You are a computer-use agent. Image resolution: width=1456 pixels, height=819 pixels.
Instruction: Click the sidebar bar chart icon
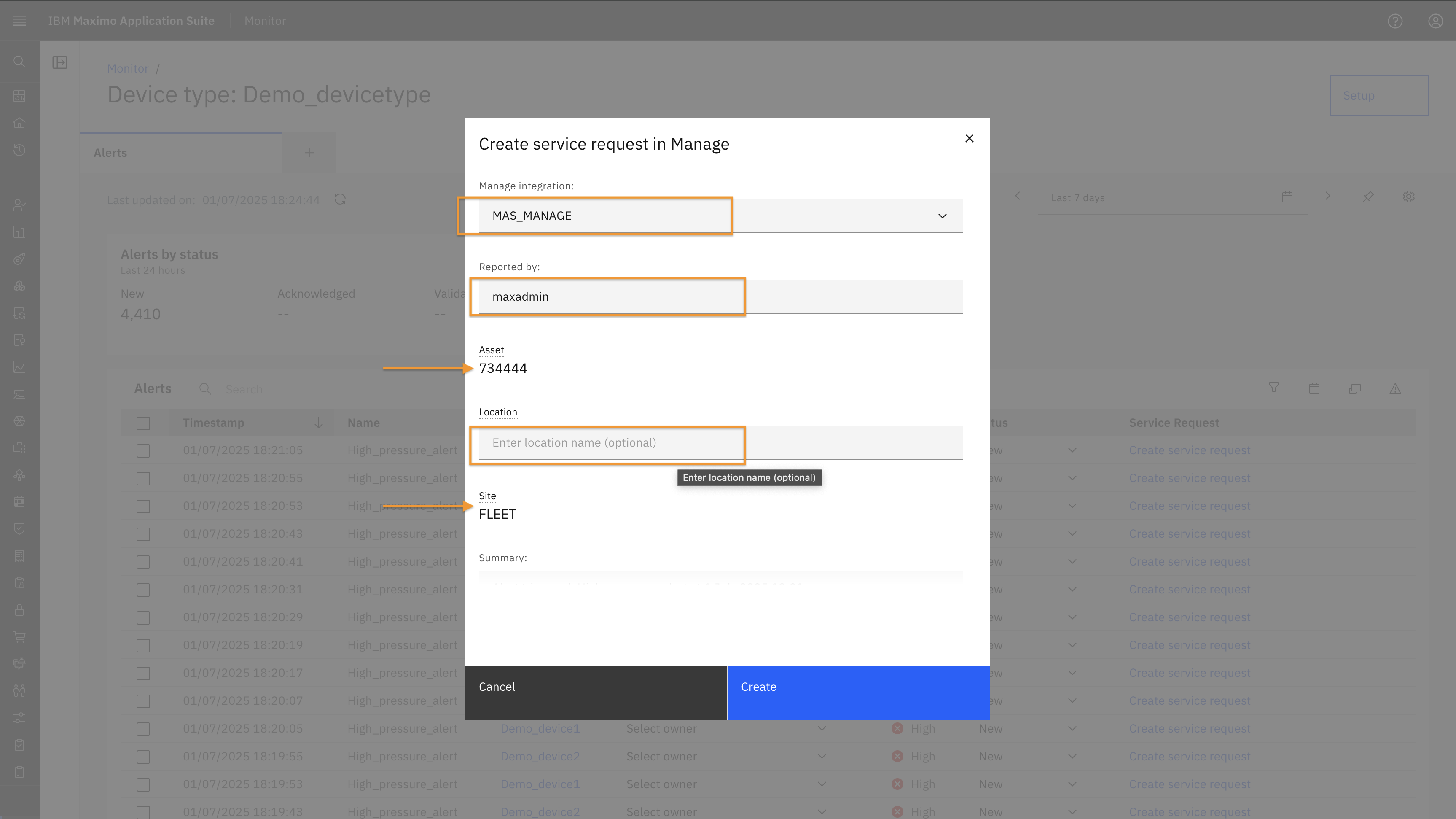tap(19, 232)
